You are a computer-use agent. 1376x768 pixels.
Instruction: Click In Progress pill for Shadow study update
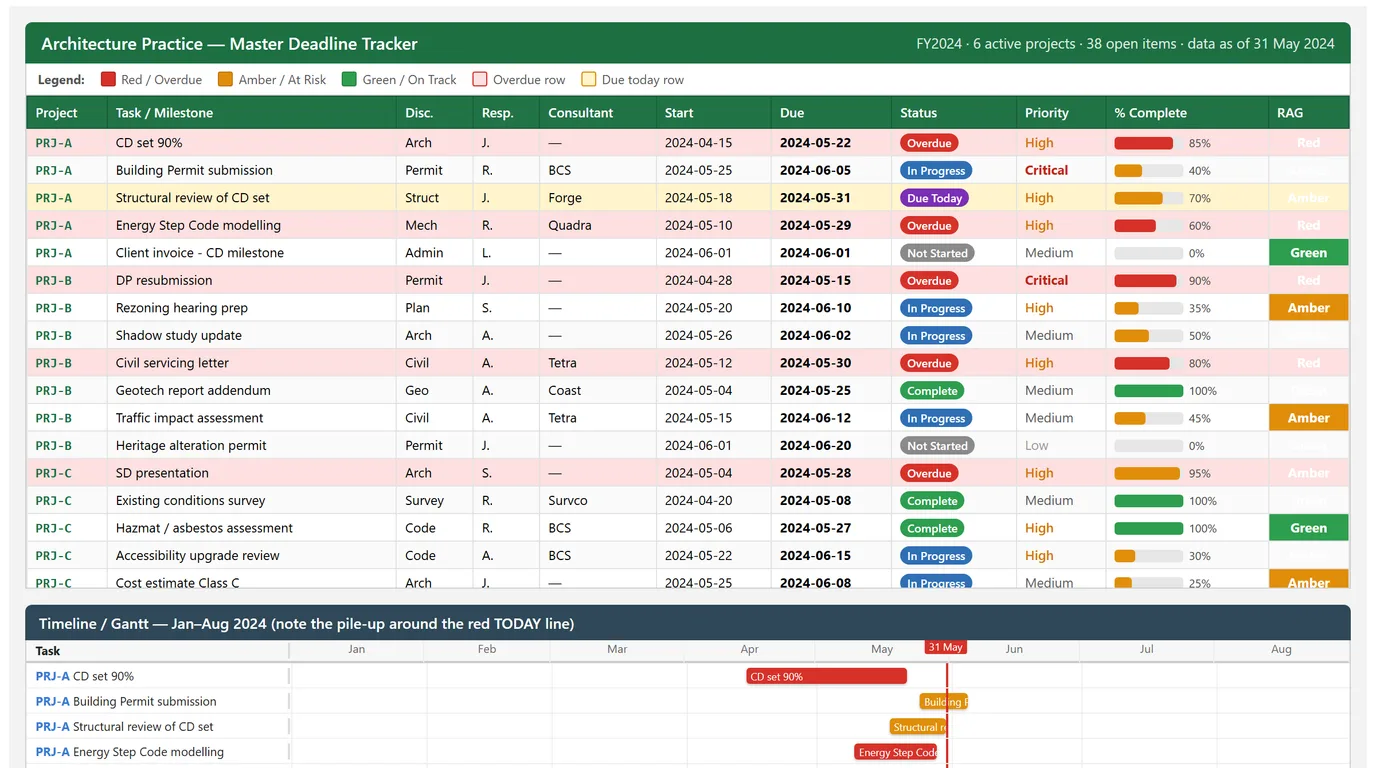pyautogui.click(x=936, y=336)
